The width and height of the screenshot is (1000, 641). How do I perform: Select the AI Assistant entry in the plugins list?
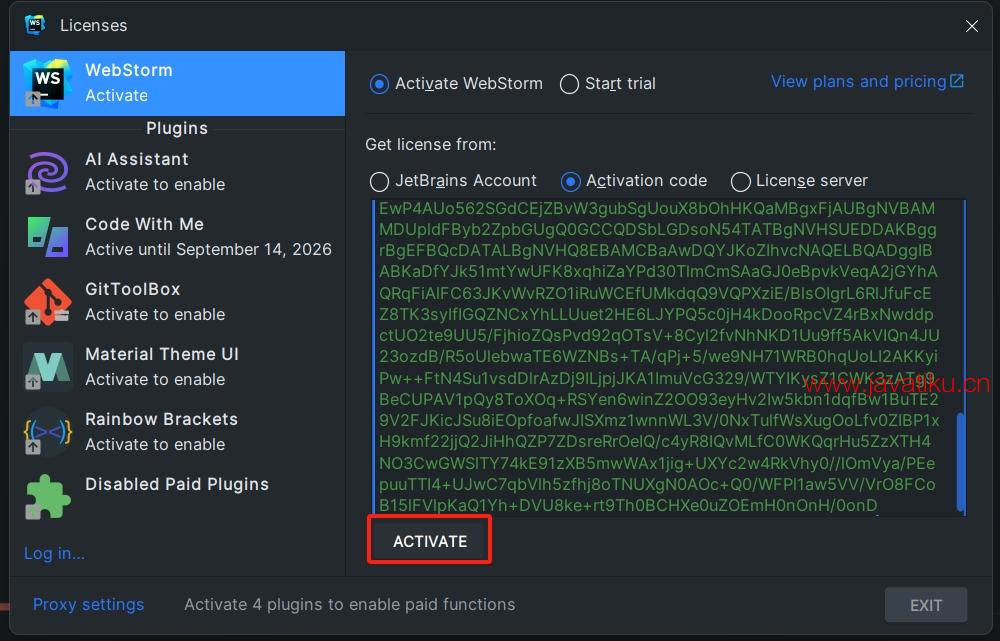tap(177, 172)
